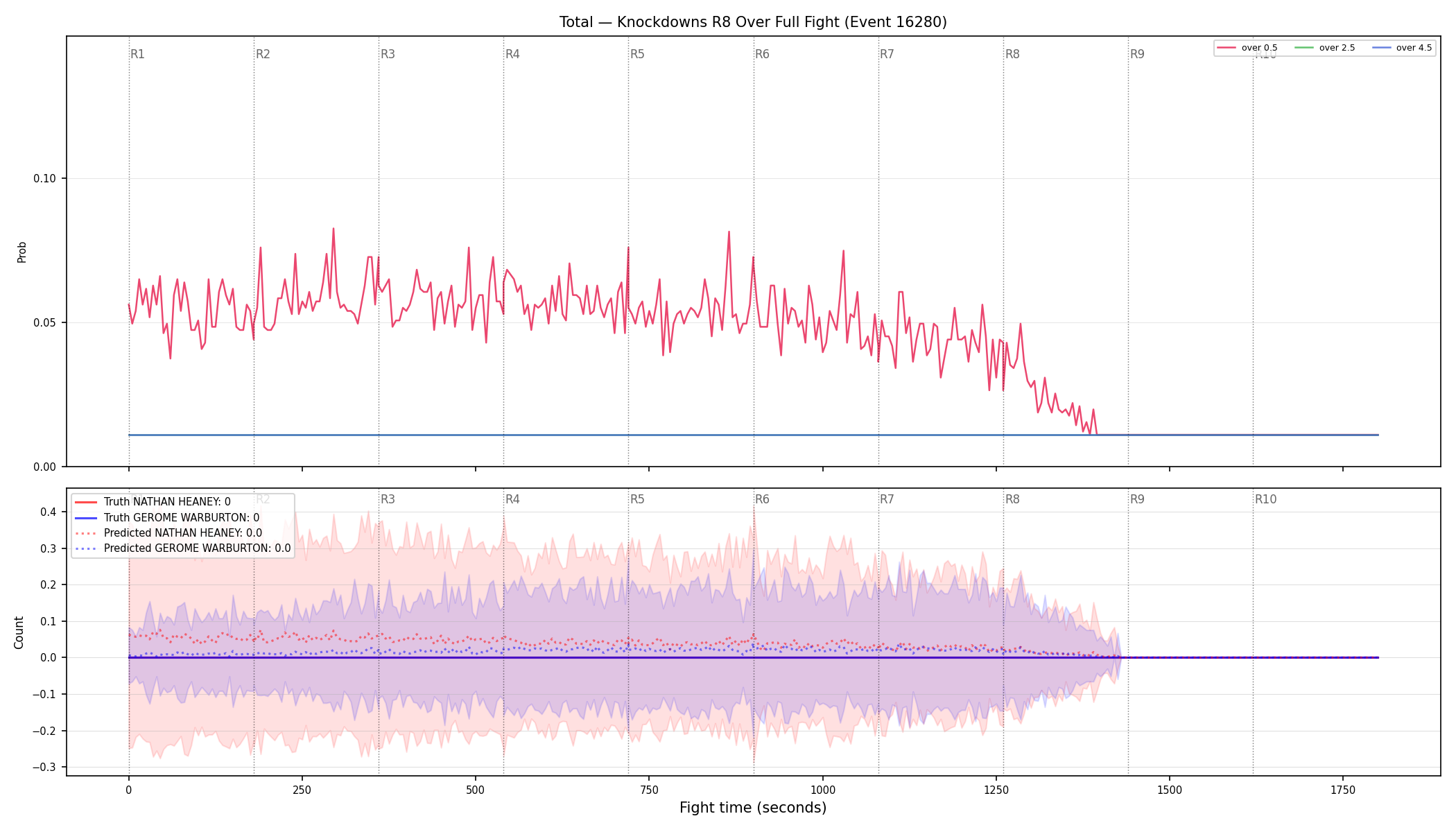Image resolution: width=1456 pixels, height=832 pixels.
Task: Click the 0.2 tick on the Count axis
Action: tap(48, 585)
